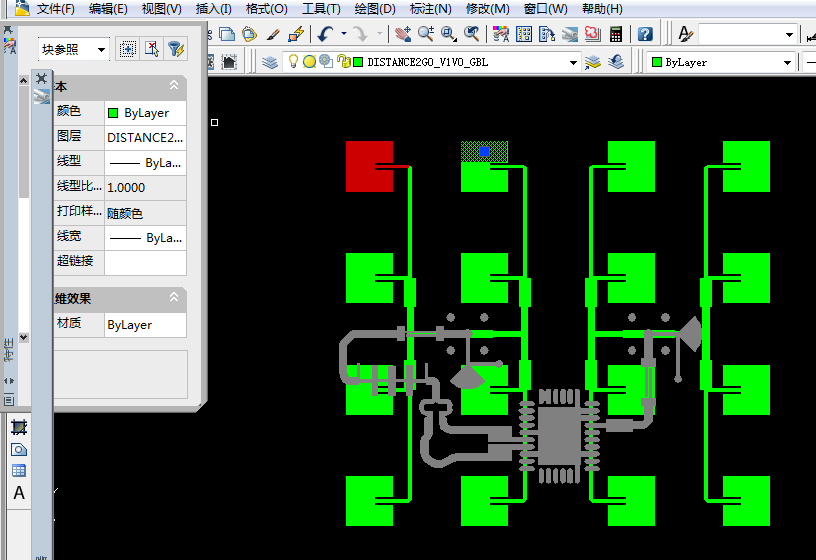Click the 线型 ByLa... value field
The width and height of the screenshot is (816, 560).
(145, 163)
